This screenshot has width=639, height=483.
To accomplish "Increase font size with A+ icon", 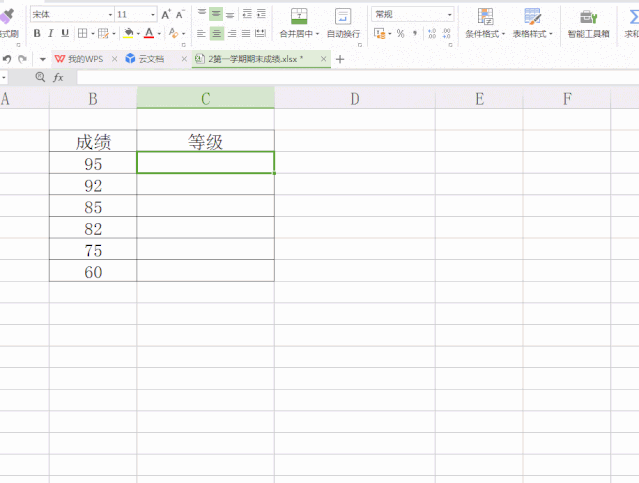I will pos(165,15).
